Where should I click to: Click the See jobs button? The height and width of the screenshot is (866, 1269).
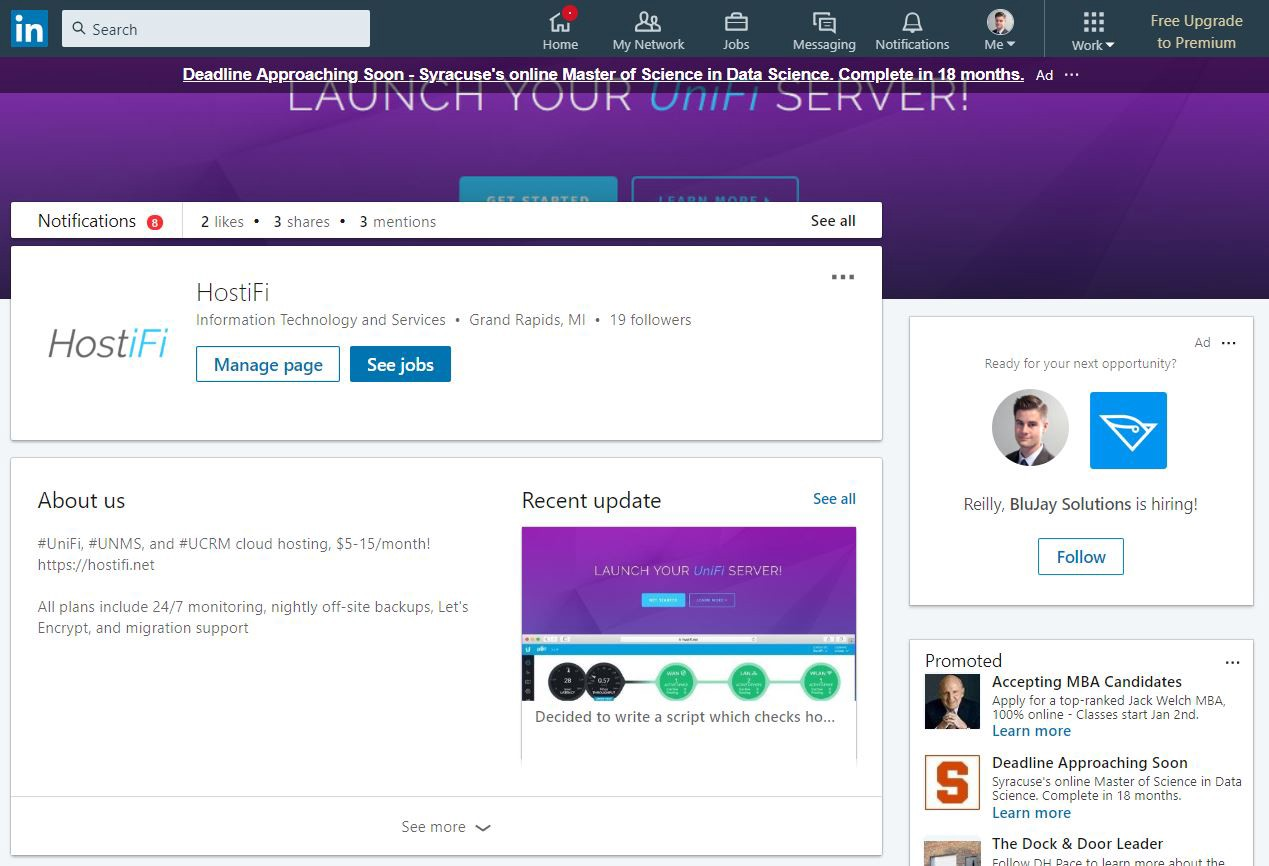coord(400,364)
